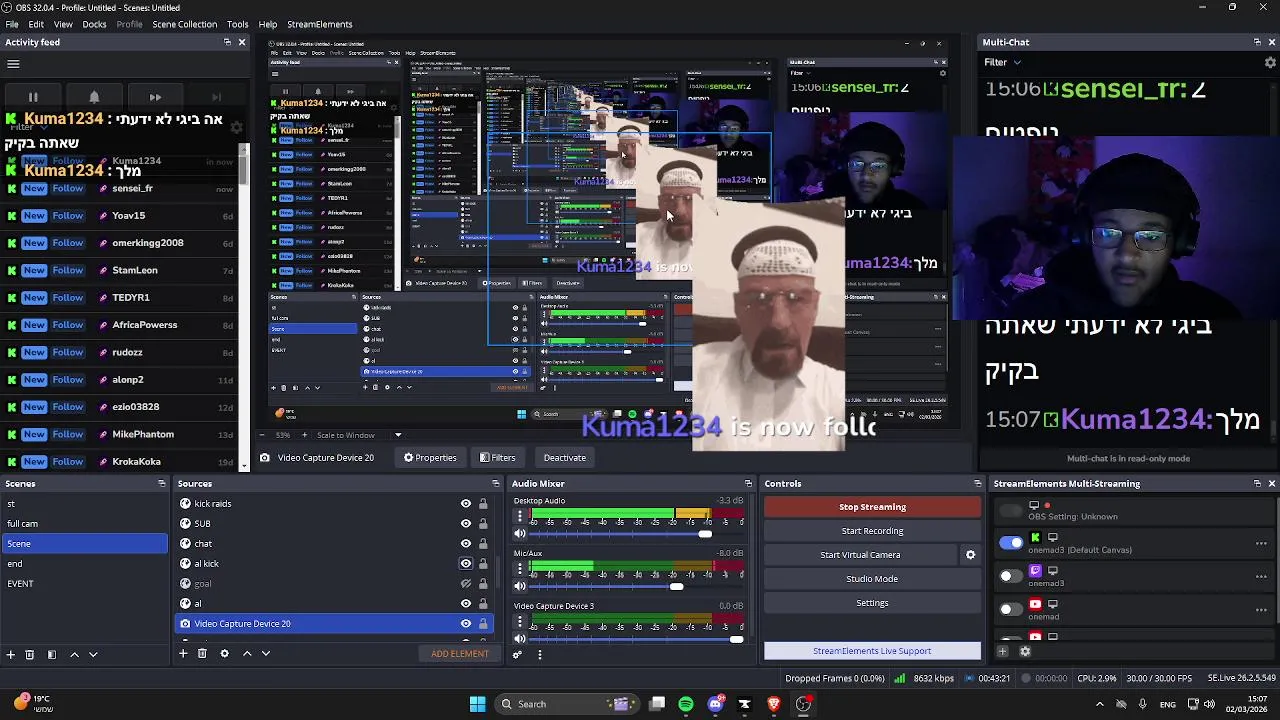Screen dimensions: 1280x720
Task: Open the View menu
Action: click(x=63, y=24)
